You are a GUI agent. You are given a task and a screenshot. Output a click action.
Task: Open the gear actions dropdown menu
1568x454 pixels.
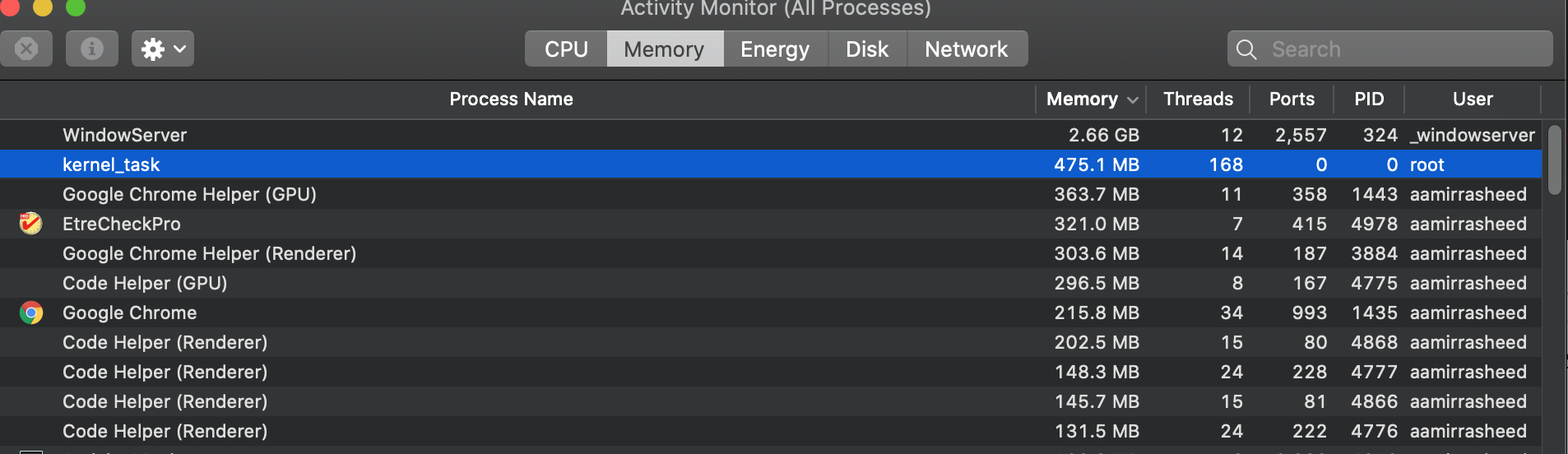pyautogui.click(x=163, y=49)
